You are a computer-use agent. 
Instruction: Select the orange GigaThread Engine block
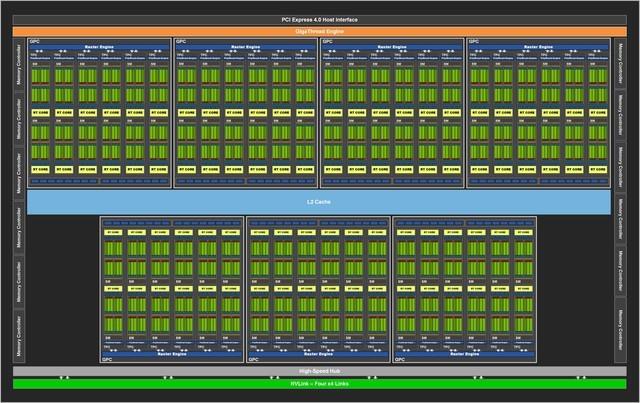tap(319, 31)
